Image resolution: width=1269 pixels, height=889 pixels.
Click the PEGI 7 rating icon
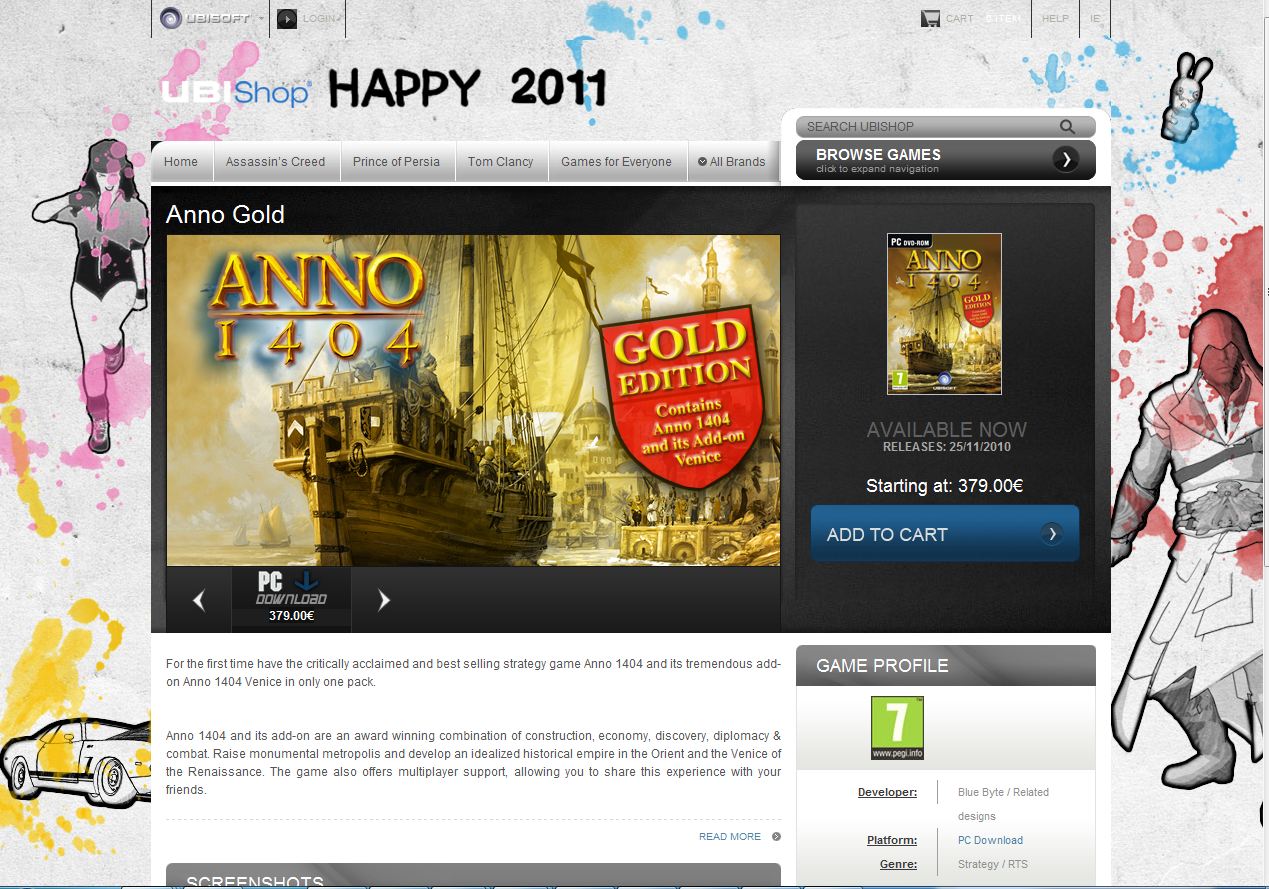[897, 728]
